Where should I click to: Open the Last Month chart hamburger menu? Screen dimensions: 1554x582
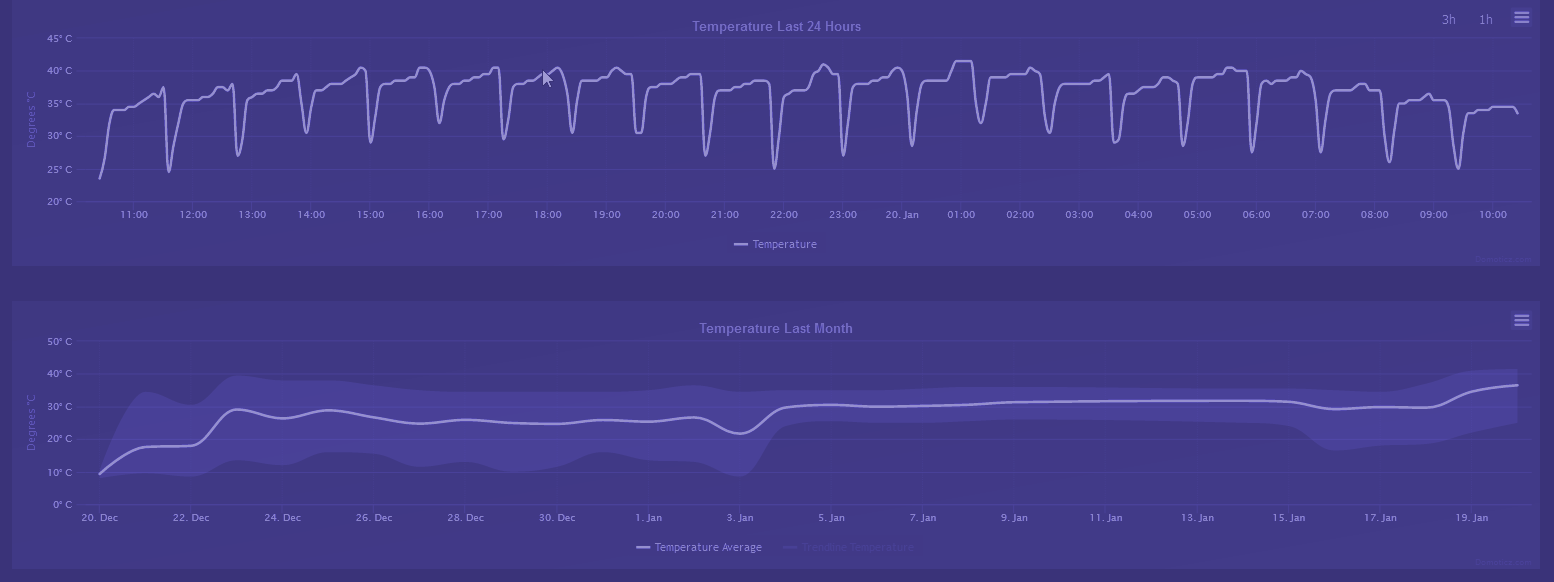[1521, 320]
